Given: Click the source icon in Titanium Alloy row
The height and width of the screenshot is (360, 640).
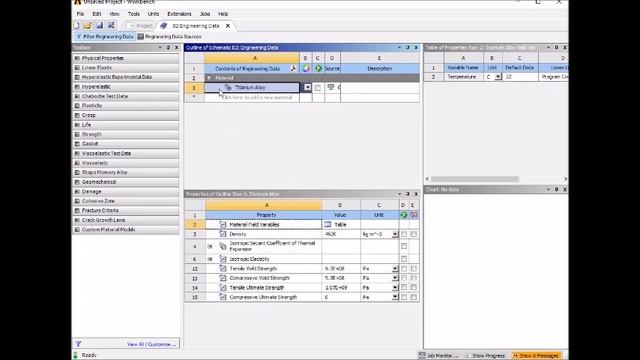Looking at the screenshot, I should (331, 87).
